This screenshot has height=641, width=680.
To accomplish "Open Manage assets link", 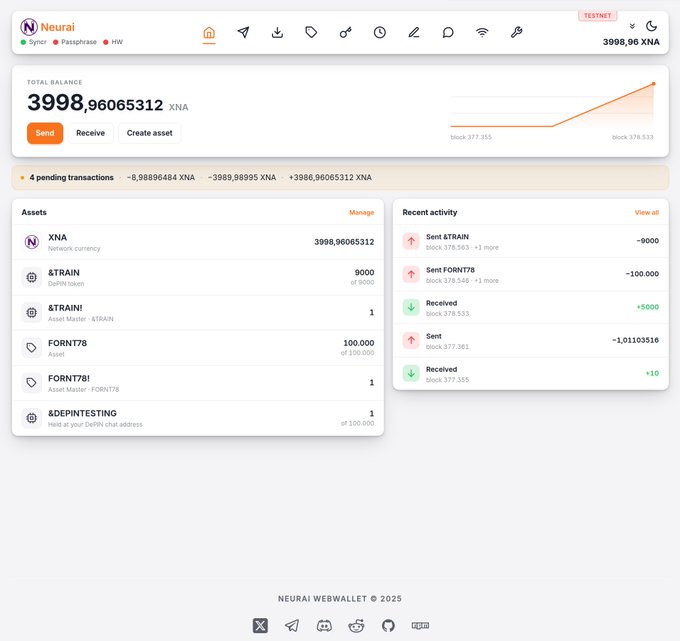I will pos(362,213).
